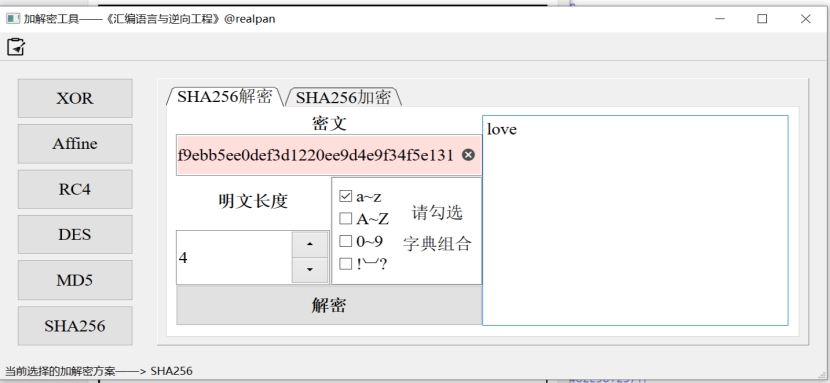Enable the 0~9 digits checkbox
The height and width of the screenshot is (383, 830).
(x=346, y=241)
